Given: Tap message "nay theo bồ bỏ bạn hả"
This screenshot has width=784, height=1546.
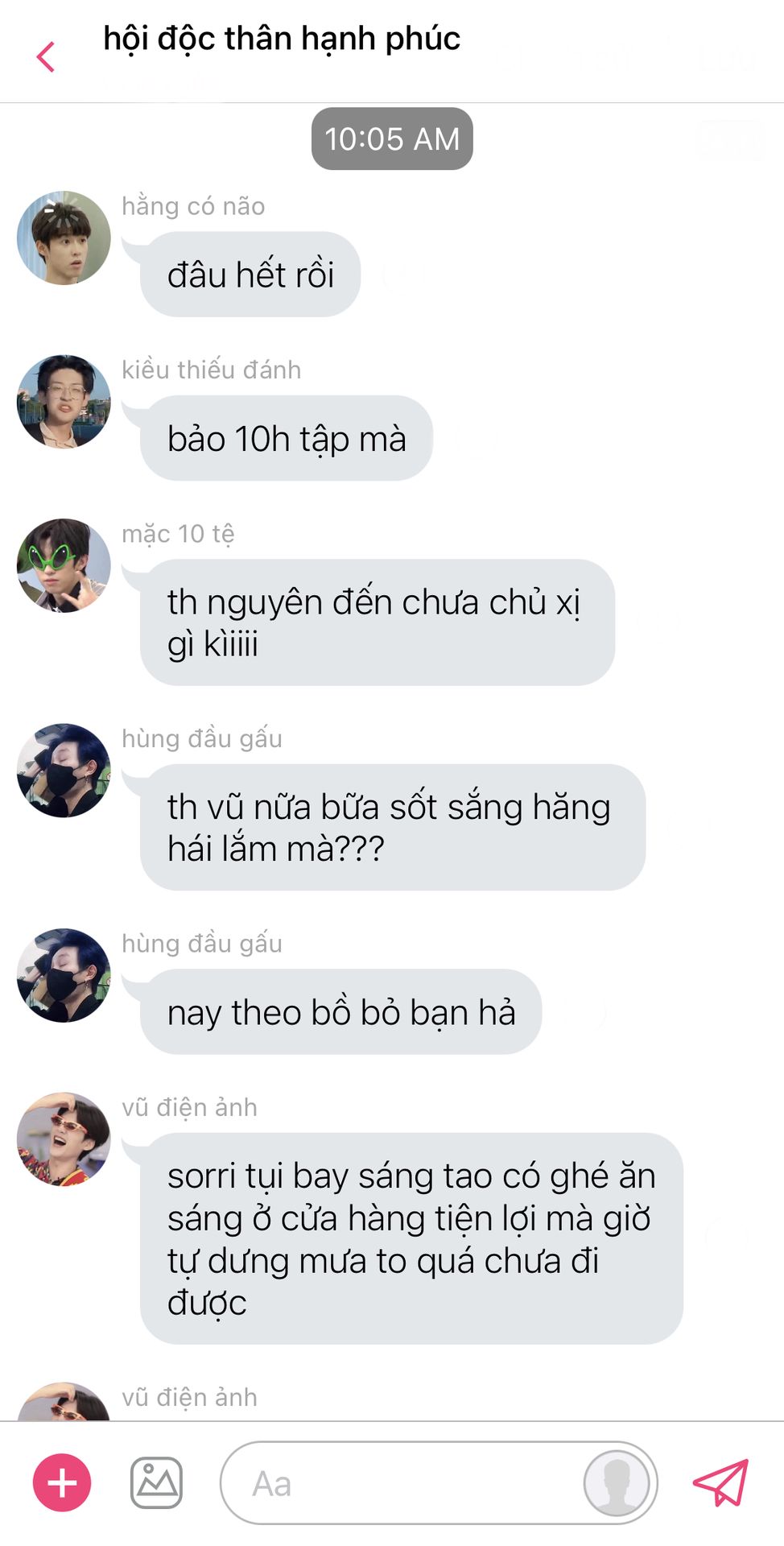Looking at the screenshot, I should [341, 1012].
